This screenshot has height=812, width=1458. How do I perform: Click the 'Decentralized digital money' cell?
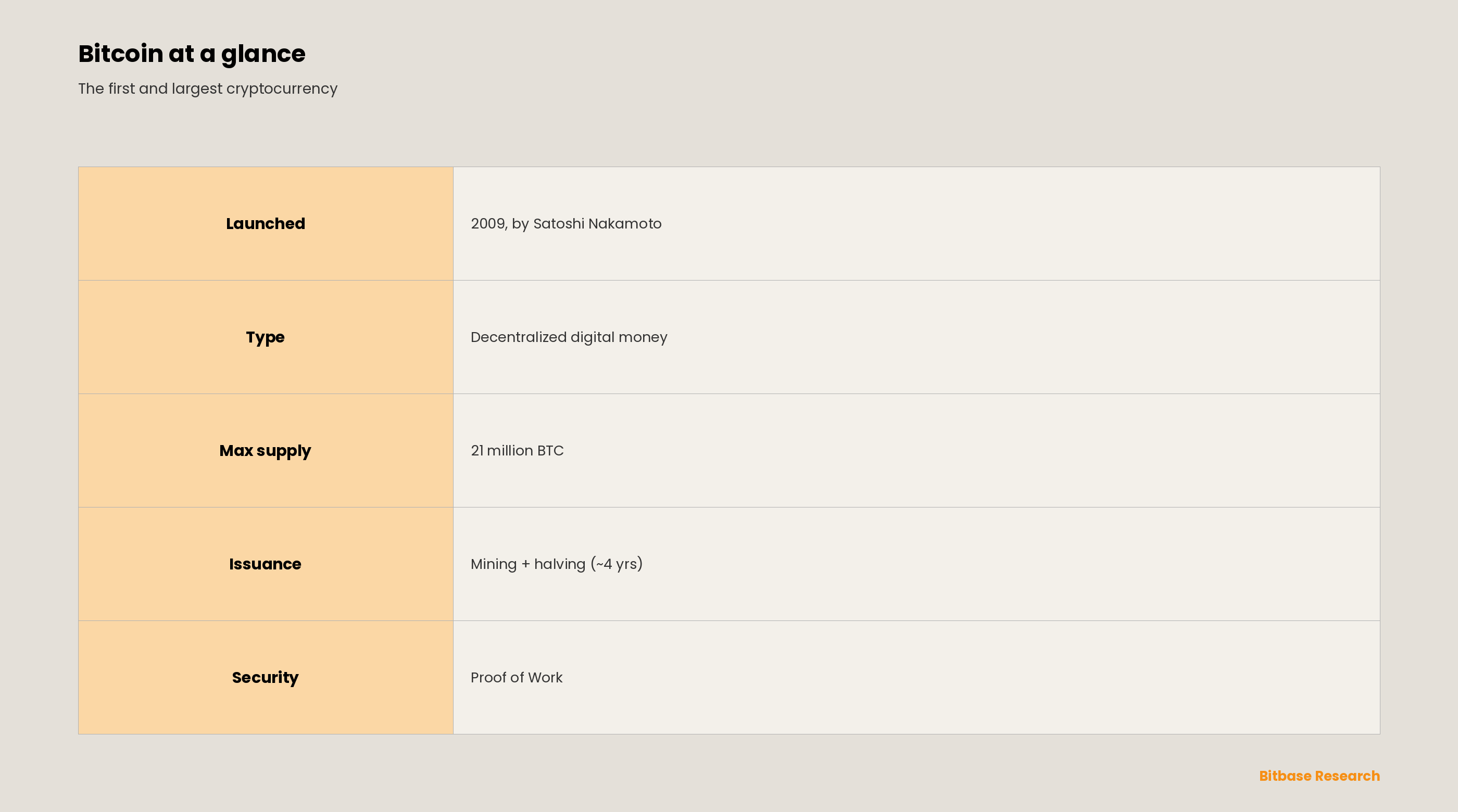[x=916, y=337]
